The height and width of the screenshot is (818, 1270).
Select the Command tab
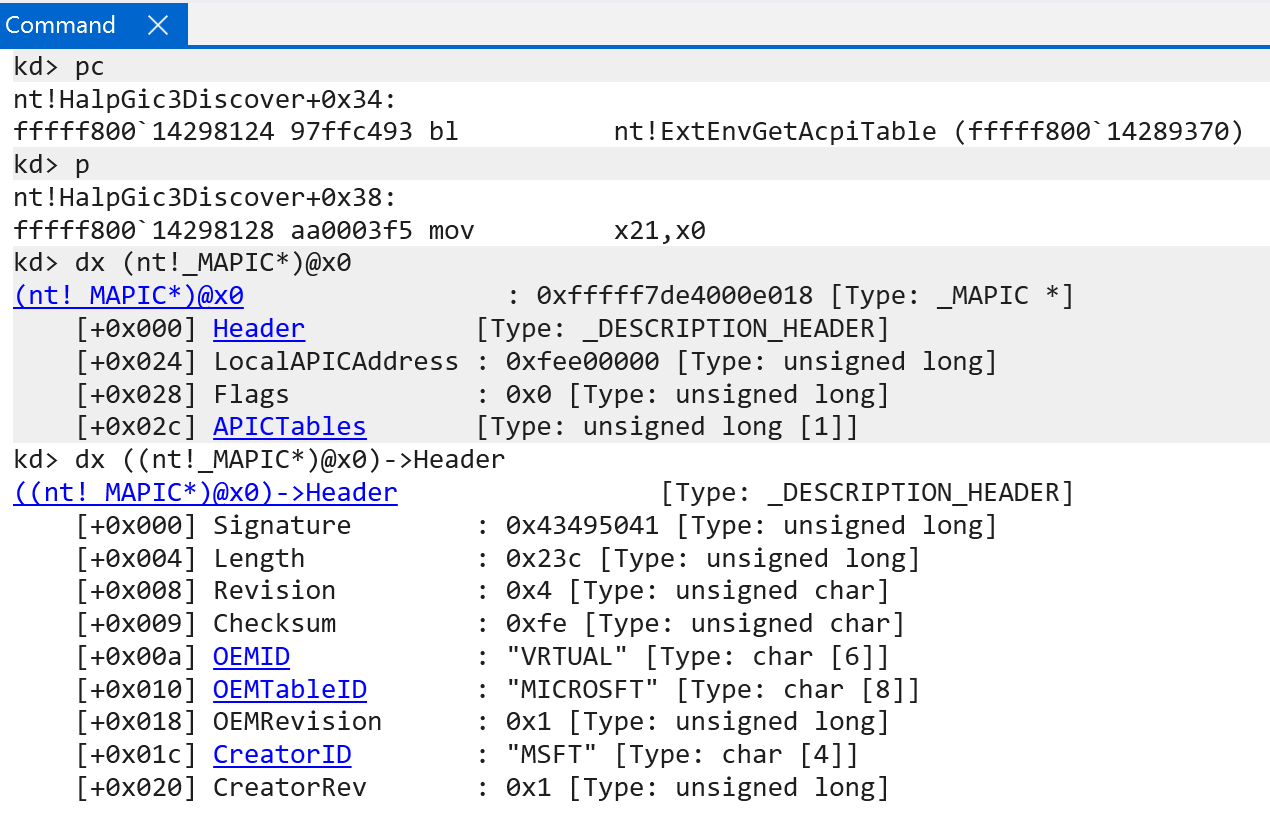(x=62, y=25)
